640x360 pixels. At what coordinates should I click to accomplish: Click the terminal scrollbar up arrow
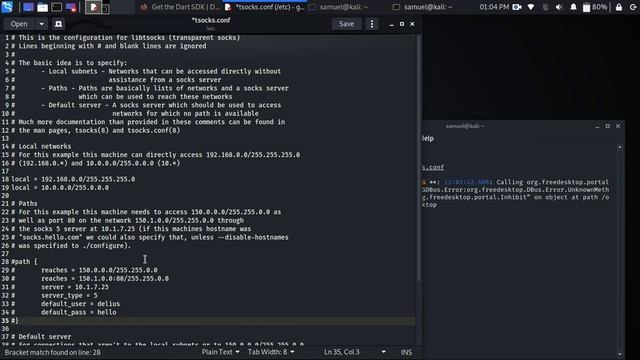coord(620,147)
